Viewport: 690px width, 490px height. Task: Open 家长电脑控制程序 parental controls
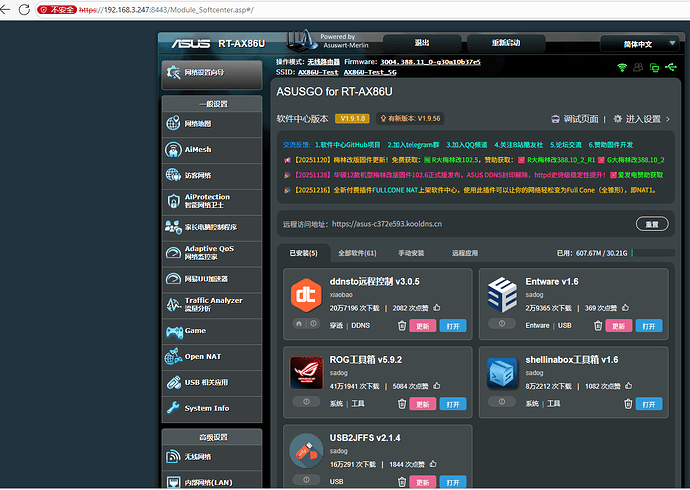[x=212, y=227]
